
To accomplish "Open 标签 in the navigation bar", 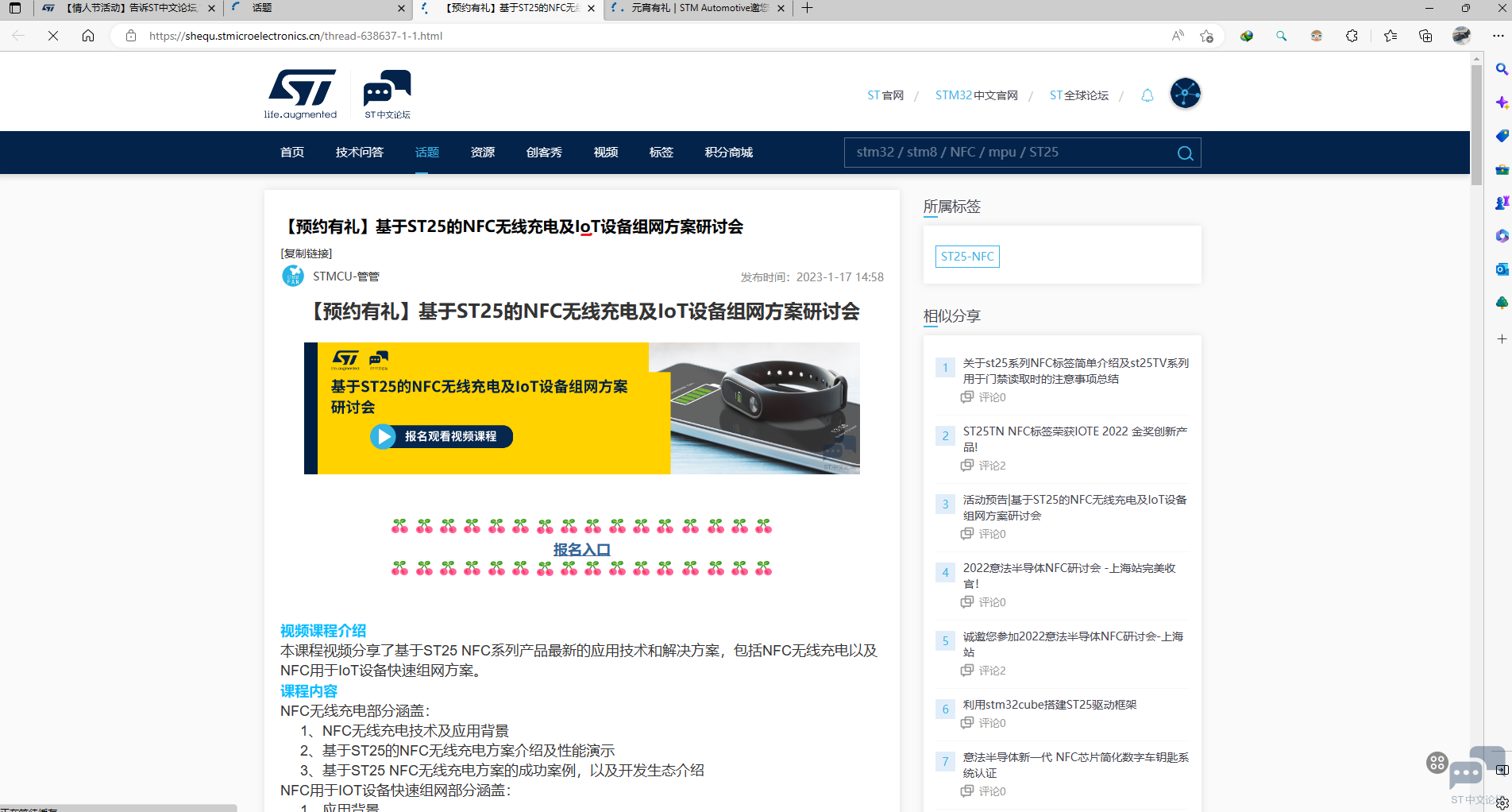I will click(x=661, y=153).
